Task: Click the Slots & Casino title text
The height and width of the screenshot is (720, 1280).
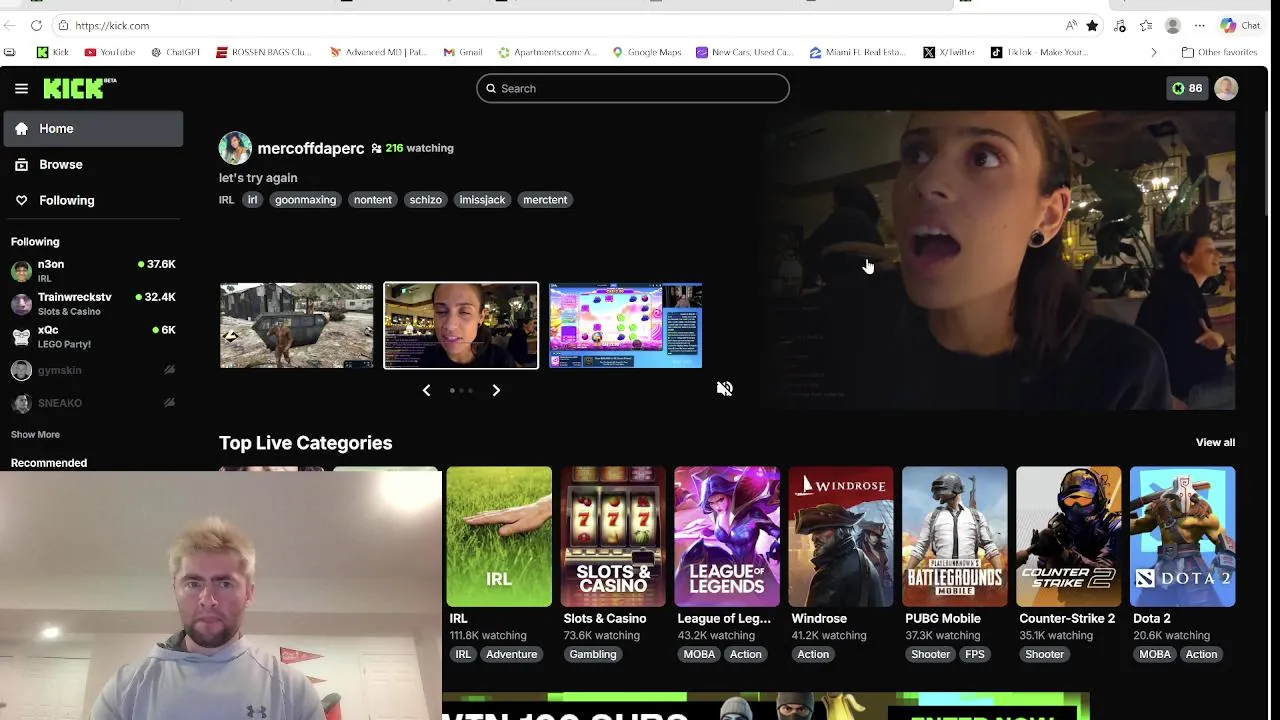Action: [x=605, y=618]
